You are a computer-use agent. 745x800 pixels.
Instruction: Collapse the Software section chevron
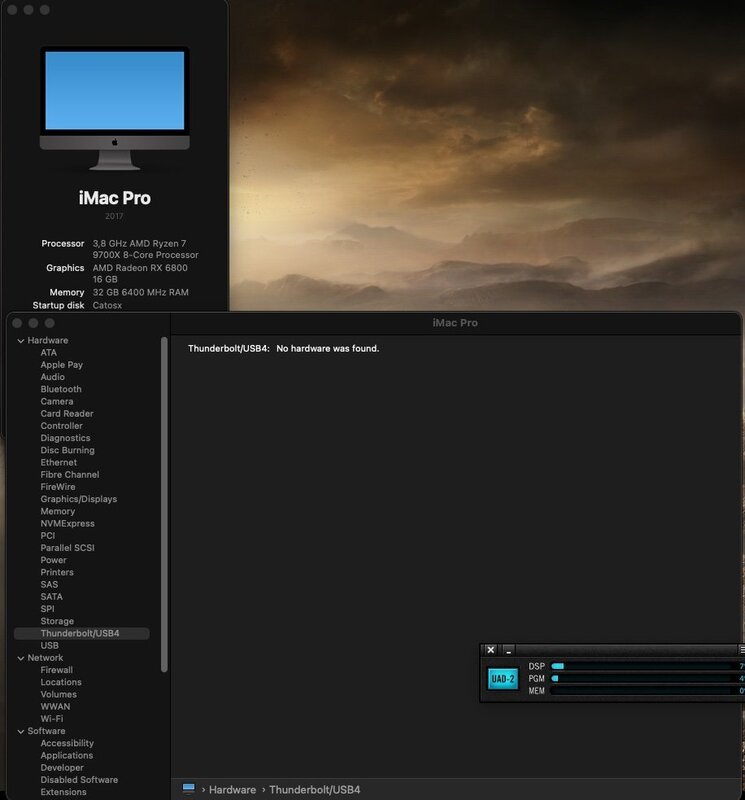point(21,732)
